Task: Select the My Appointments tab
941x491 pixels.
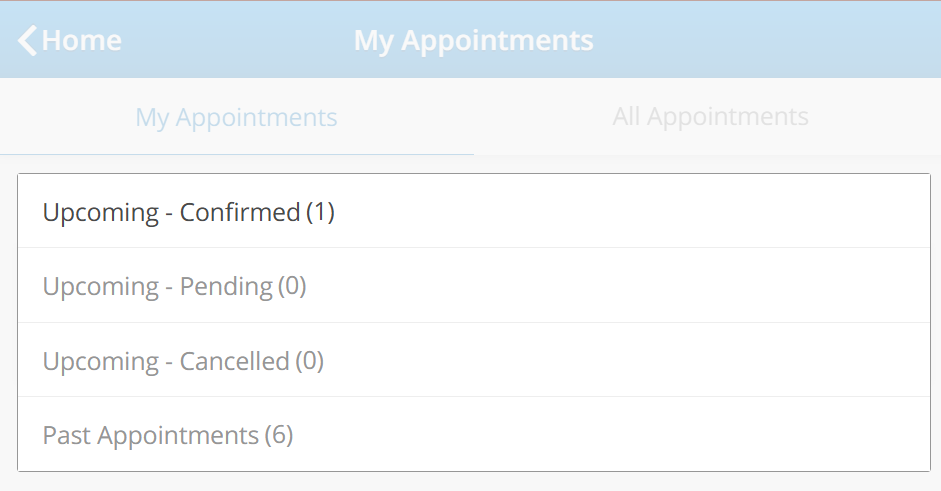Action: click(x=236, y=118)
